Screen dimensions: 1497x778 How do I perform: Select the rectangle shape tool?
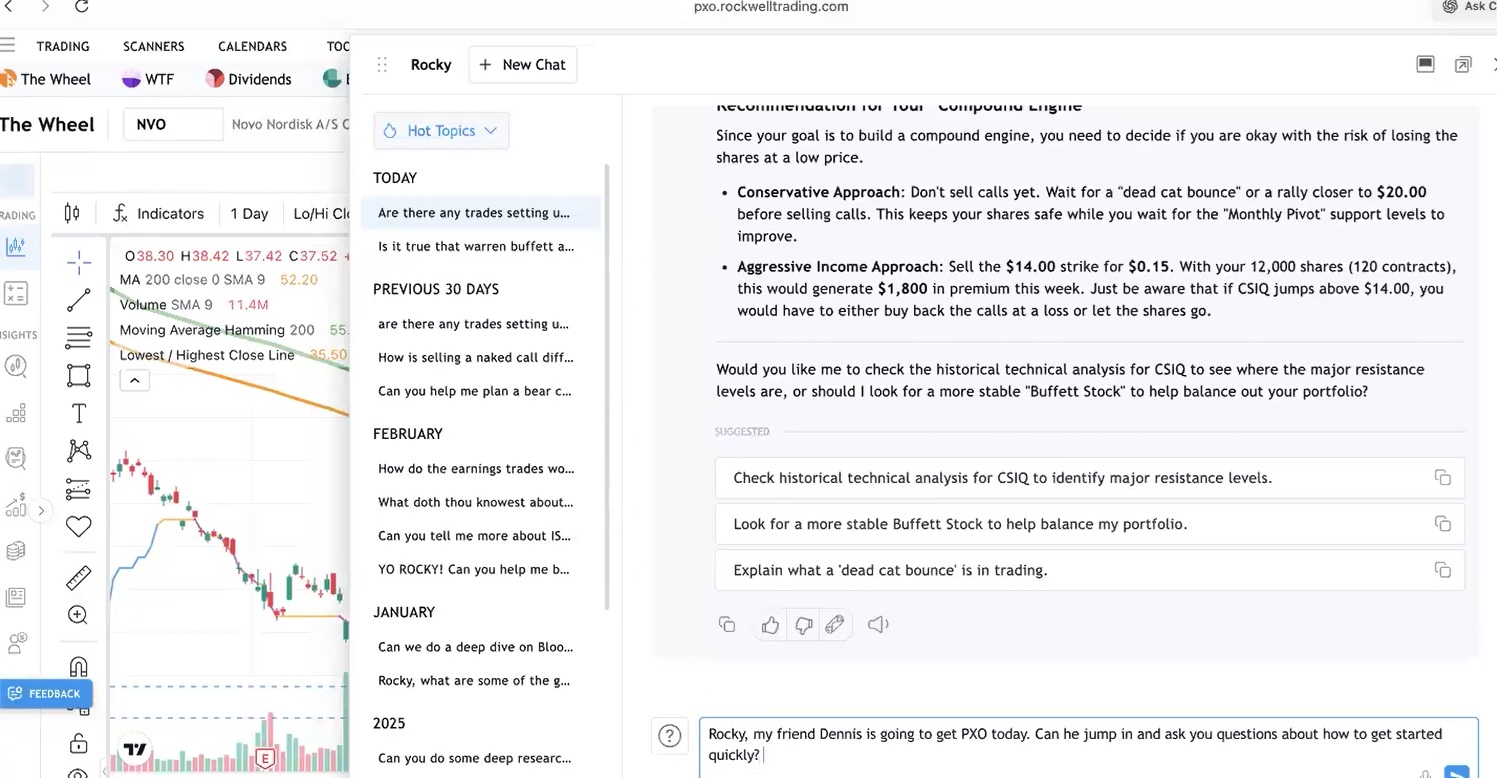point(79,376)
